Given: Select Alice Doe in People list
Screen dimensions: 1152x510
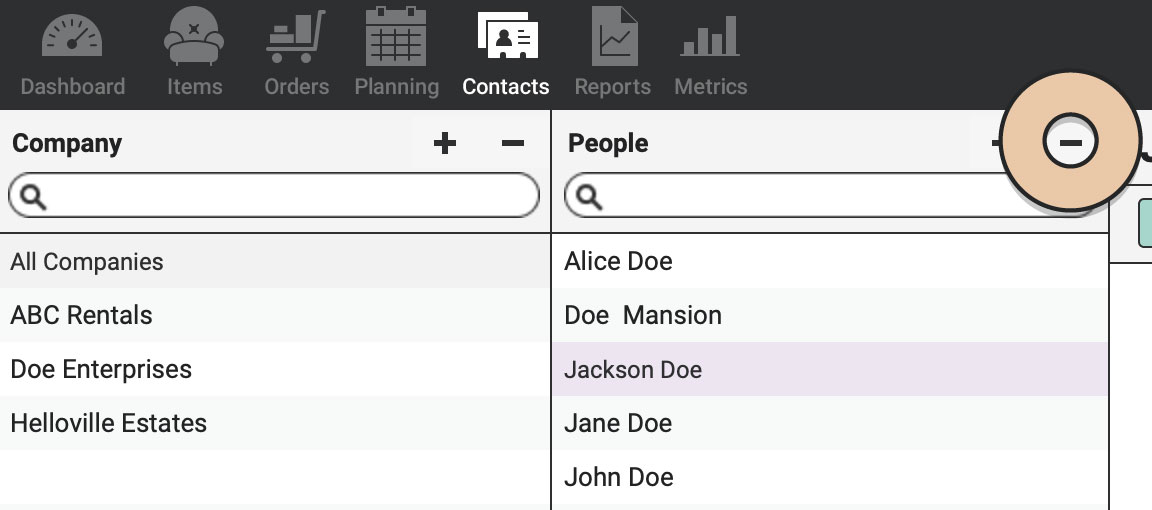Looking at the screenshot, I should click(830, 262).
